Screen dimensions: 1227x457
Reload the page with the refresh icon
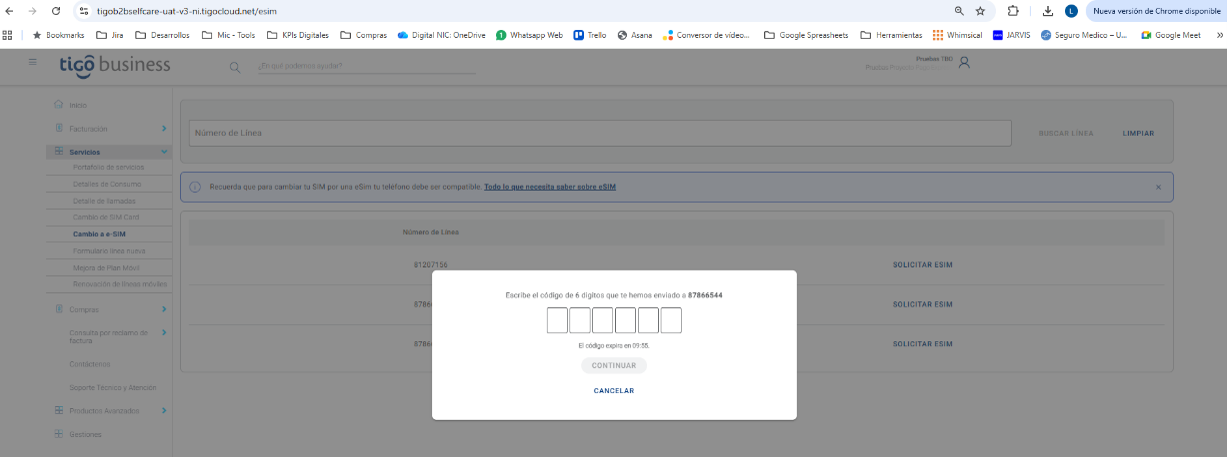(x=55, y=11)
